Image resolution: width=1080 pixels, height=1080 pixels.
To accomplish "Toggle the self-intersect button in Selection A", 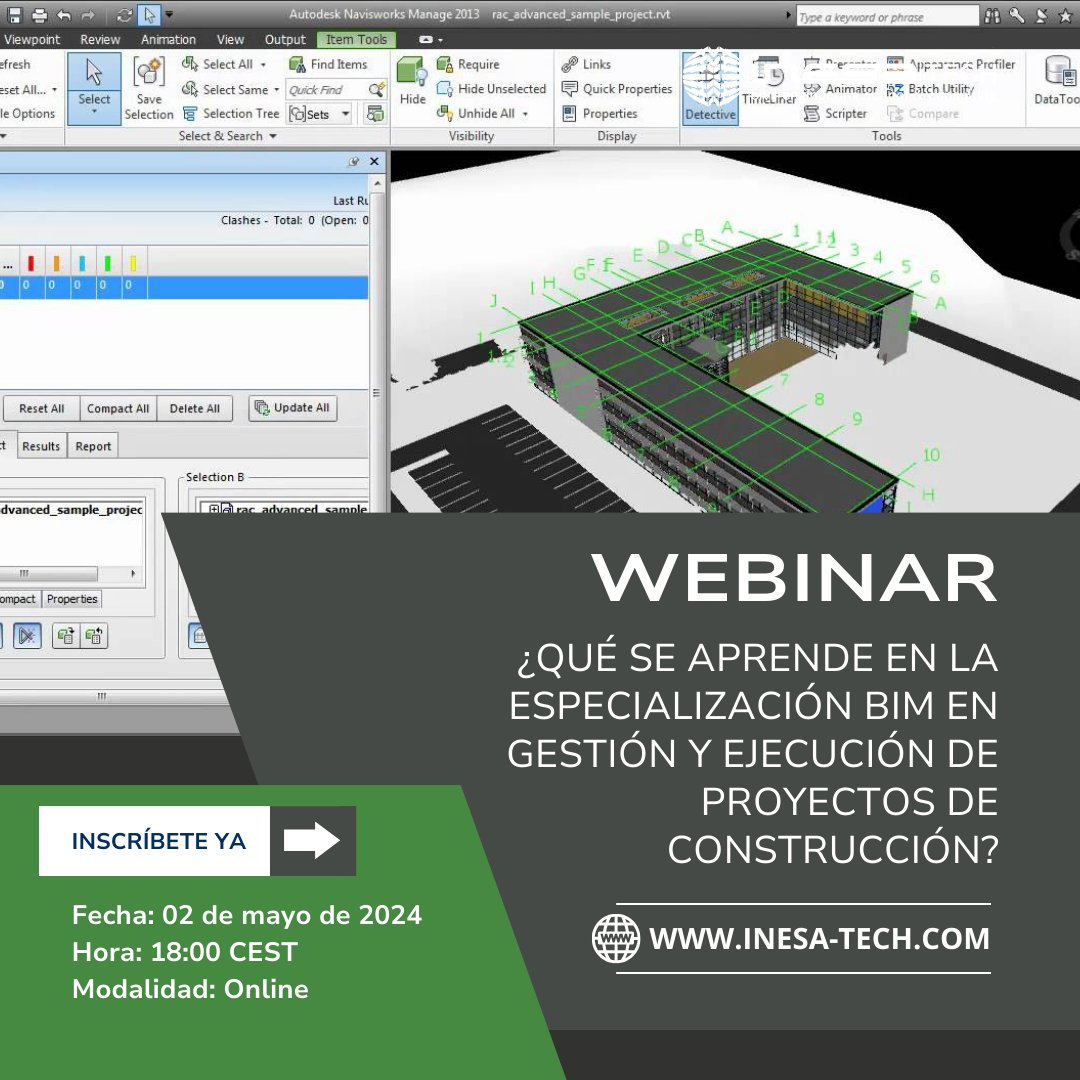I will (27, 635).
